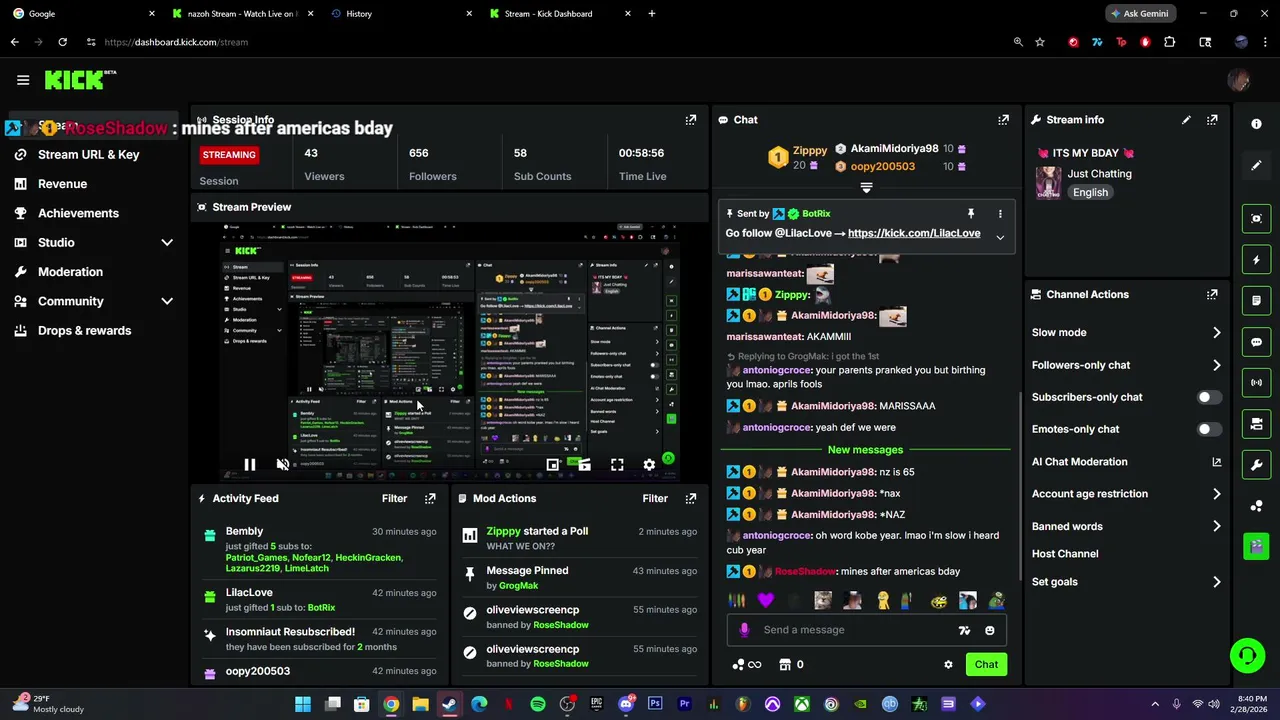Open Set goals options arrow
This screenshot has width=1280, height=720.
click(x=1216, y=582)
